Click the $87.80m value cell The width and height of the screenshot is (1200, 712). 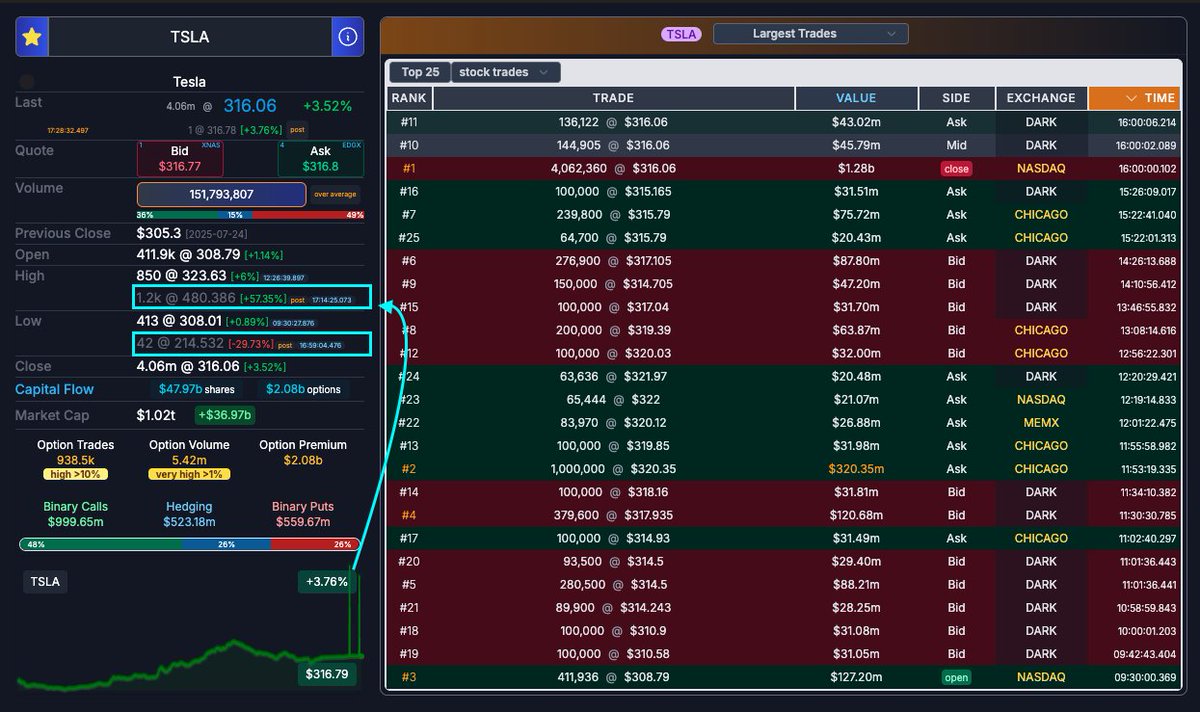(x=856, y=261)
